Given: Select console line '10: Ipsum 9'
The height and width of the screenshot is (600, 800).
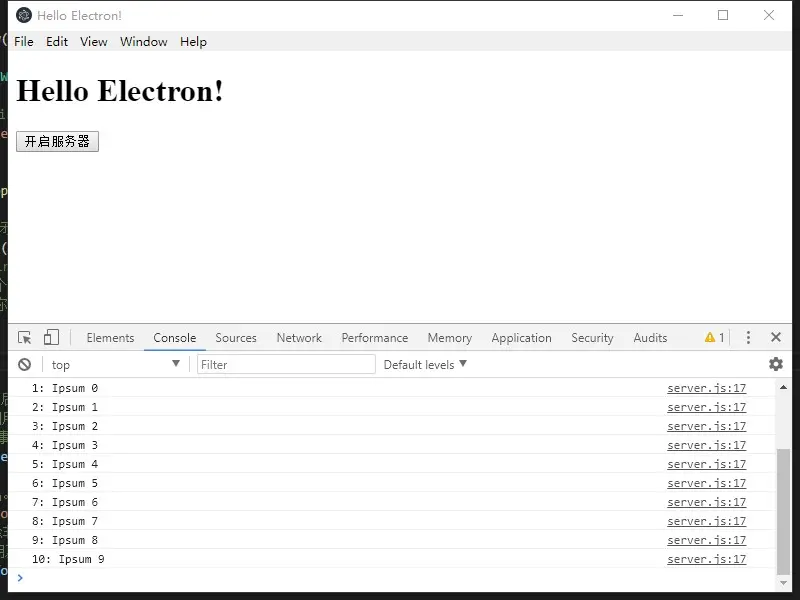Looking at the screenshot, I should 68,559.
